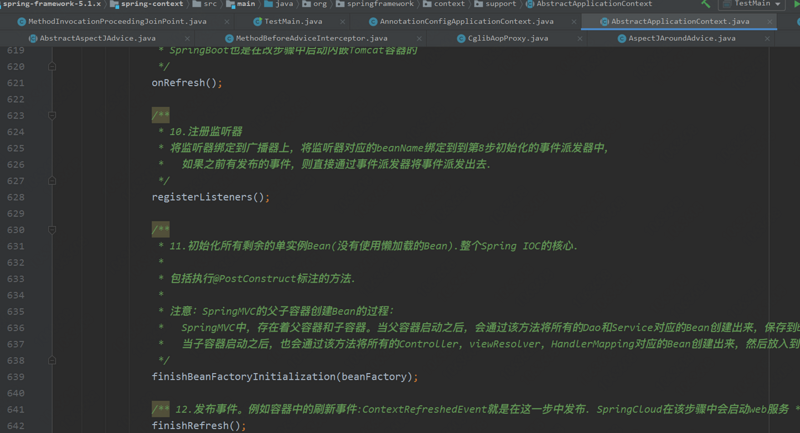Click the beanFactory argument on line 639
800x433 pixels.
(373, 376)
